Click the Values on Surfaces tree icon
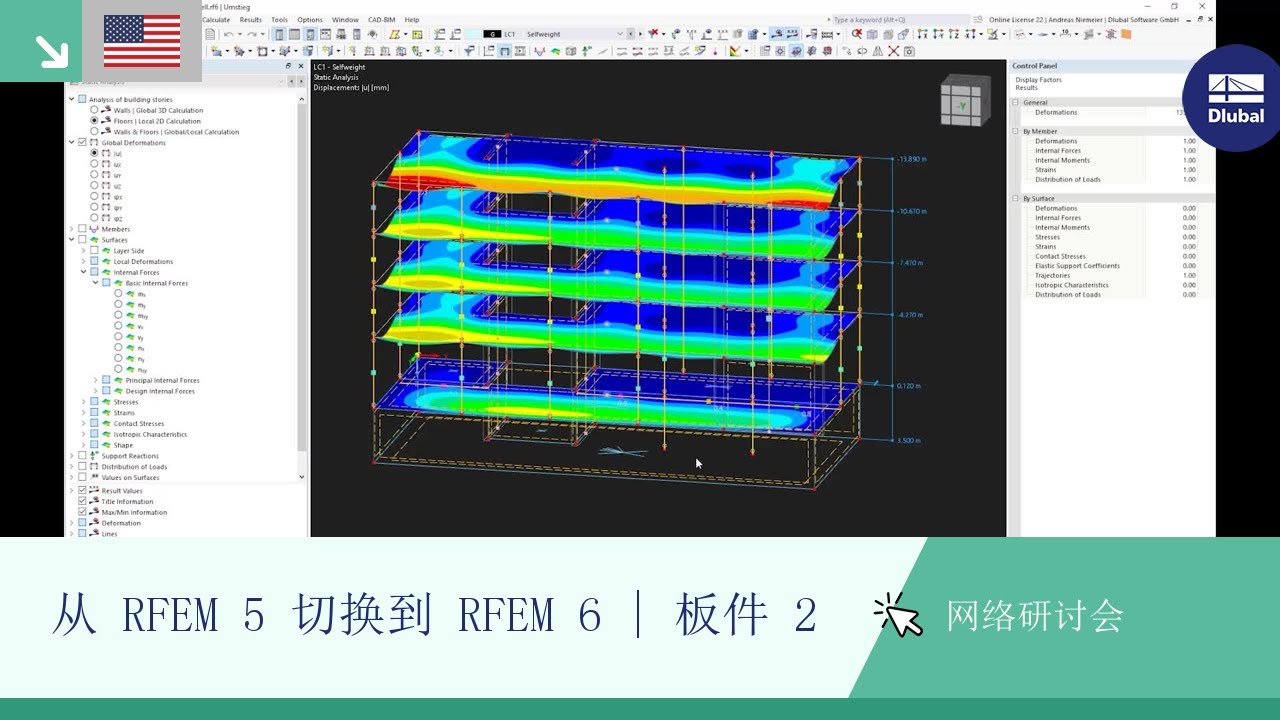The width and height of the screenshot is (1280, 720). (x=94, y=477)
